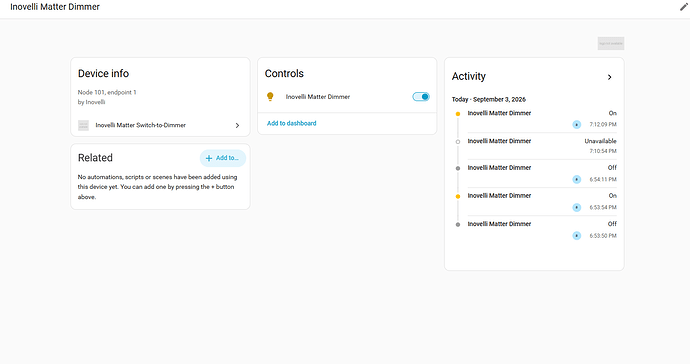Click the pencil edit icon for device name

(684, 7)
